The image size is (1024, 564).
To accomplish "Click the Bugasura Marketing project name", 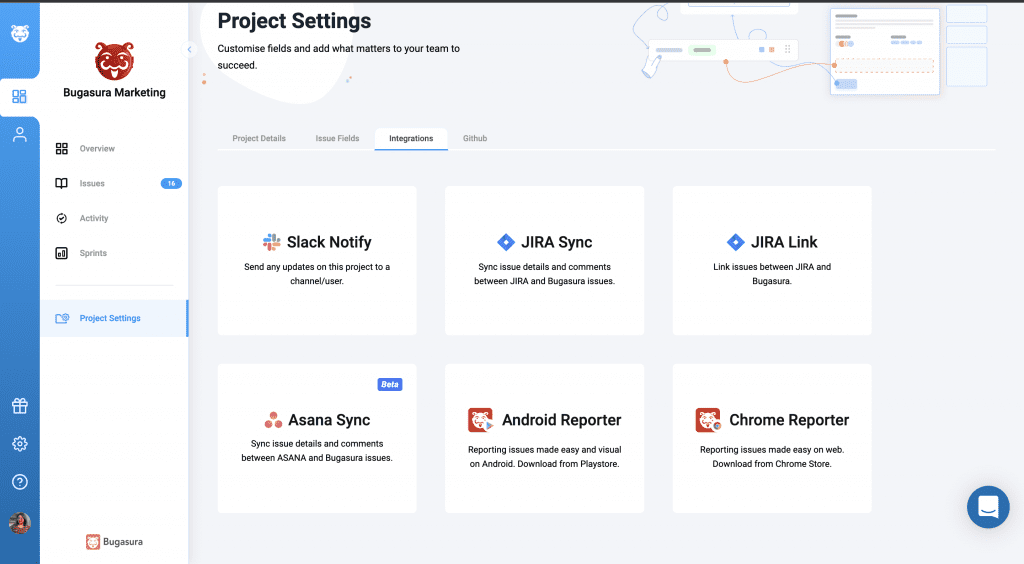I will [x=114, y=93].
